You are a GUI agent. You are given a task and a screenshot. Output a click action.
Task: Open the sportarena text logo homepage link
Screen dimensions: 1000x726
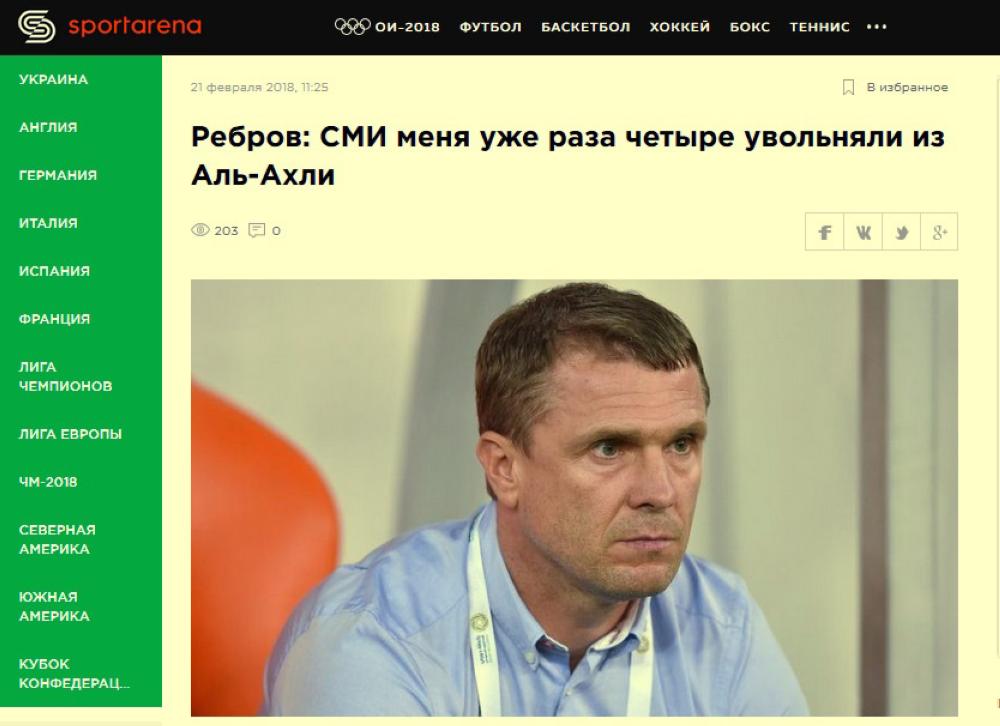click(x=135, y=26)
